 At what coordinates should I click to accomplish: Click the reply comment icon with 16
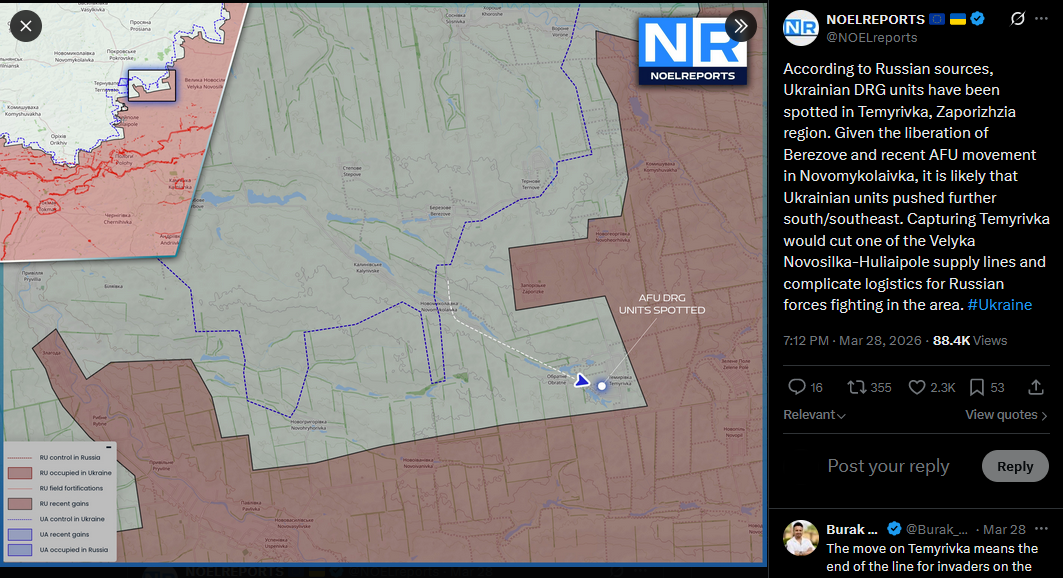pyautogui.click(x=805, y=388)
